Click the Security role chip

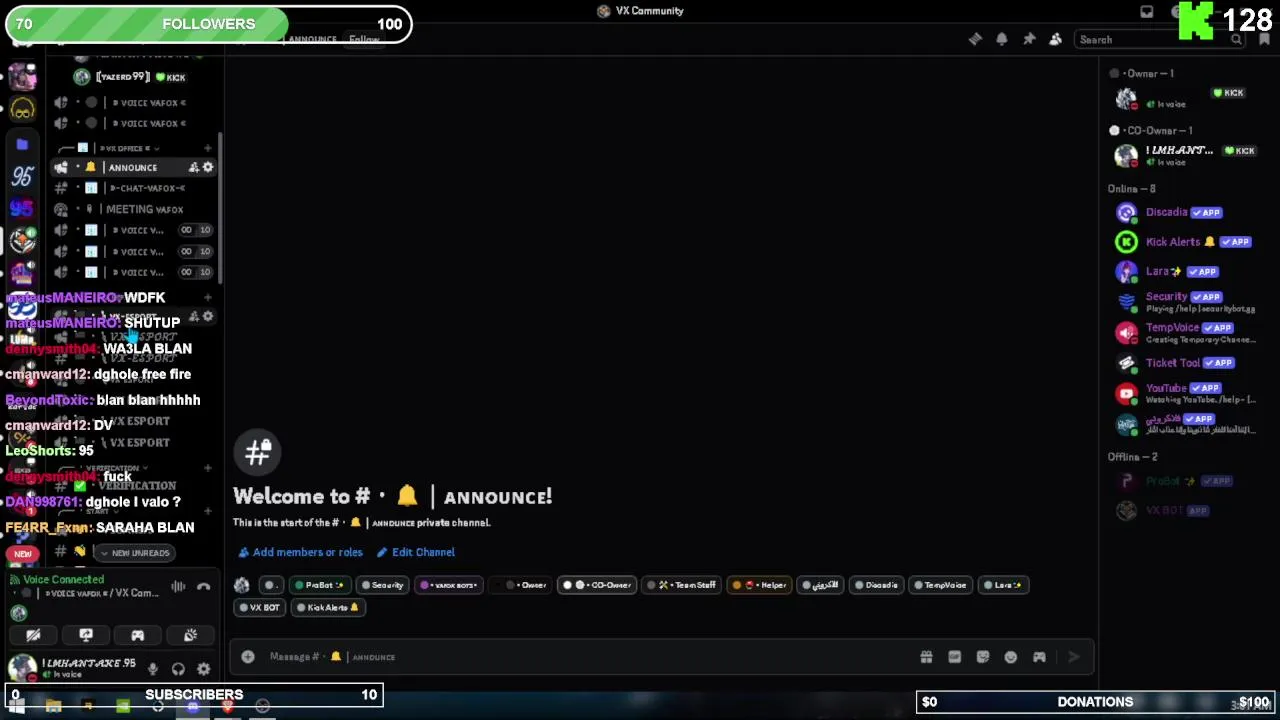[382, 585]
